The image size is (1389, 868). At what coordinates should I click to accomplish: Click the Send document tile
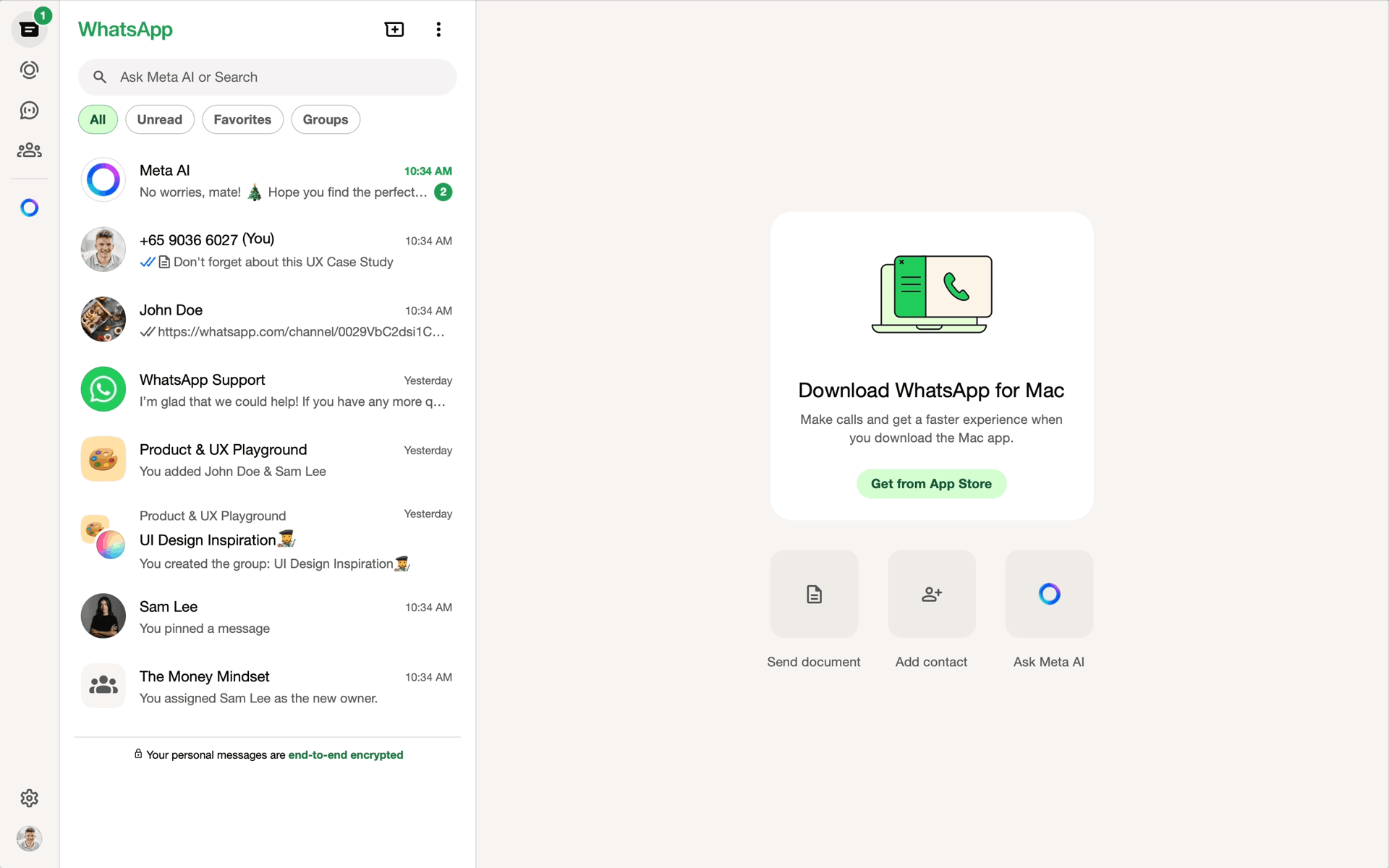pyautogui.click(x=814, y=594)
